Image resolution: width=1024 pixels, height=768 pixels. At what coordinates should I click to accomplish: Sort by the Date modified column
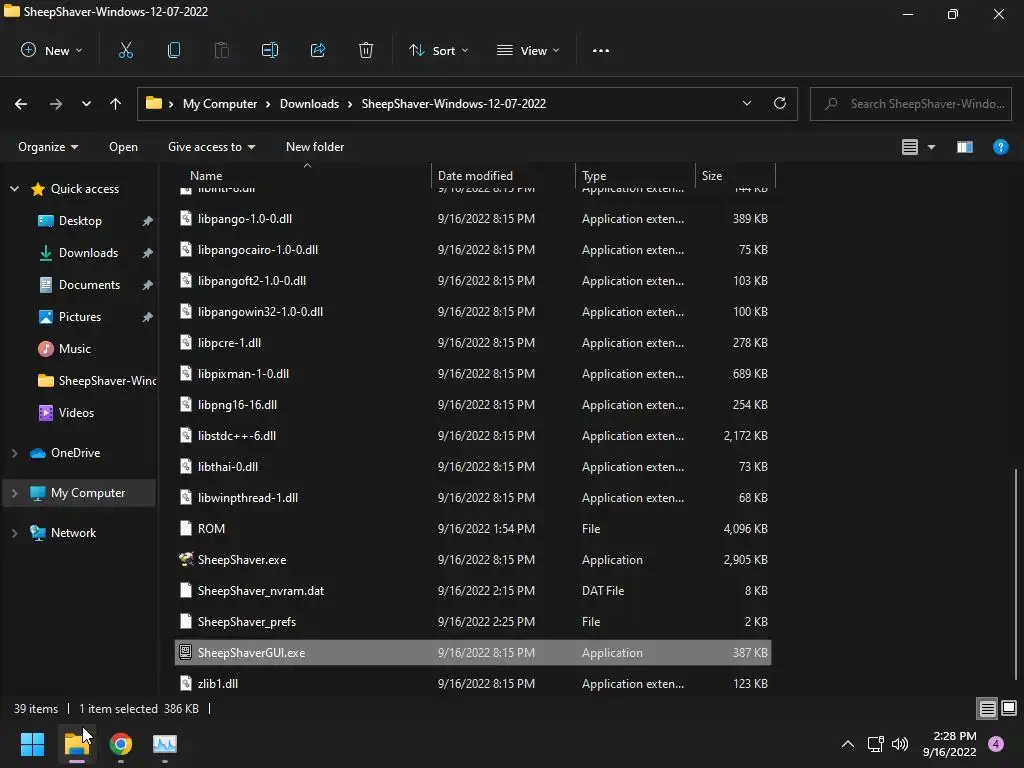point(475,176)
